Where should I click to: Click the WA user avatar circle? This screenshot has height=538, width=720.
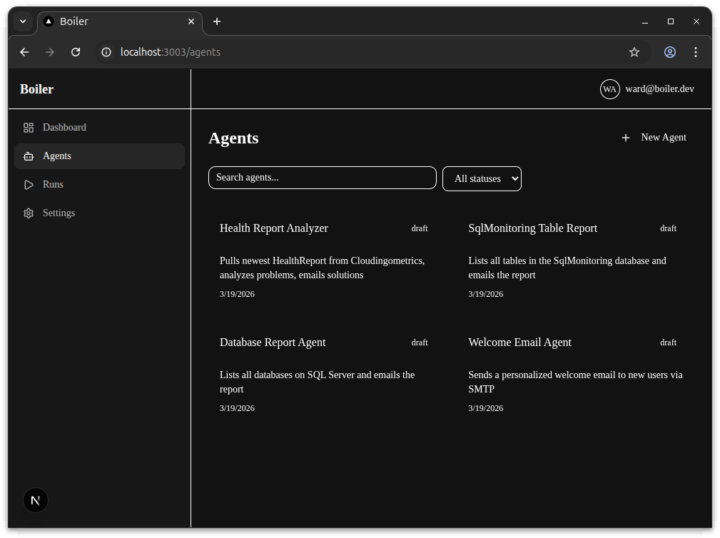click(x=609, y=89)
